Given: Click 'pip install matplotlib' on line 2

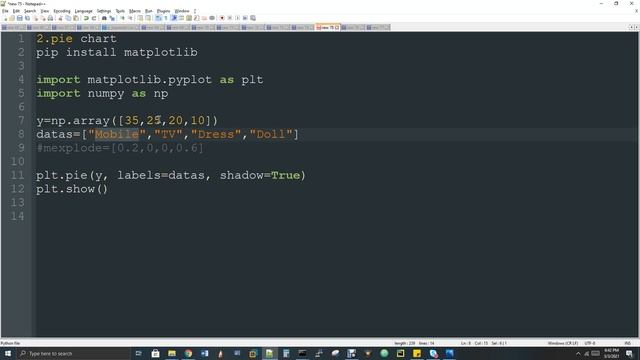Looking at the screenshot, I should click(117, 52).
